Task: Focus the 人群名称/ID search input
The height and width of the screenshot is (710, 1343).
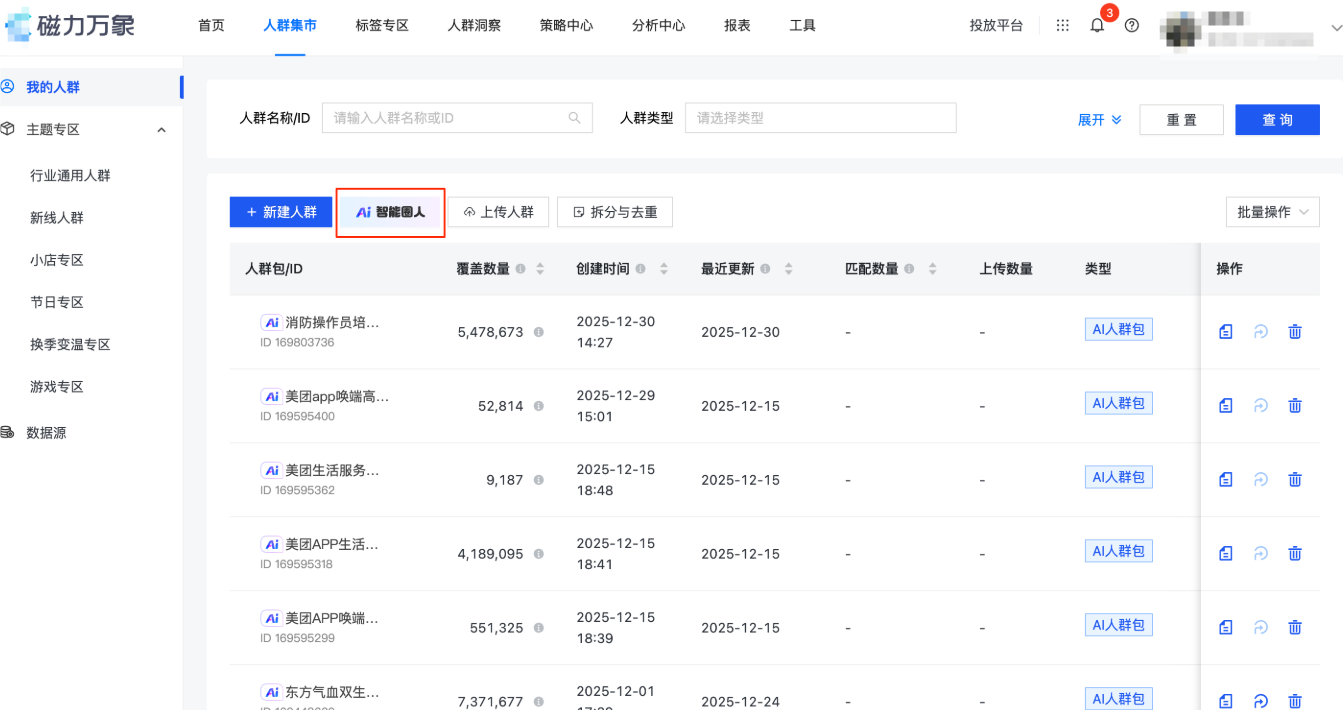Action: point(457,118)
